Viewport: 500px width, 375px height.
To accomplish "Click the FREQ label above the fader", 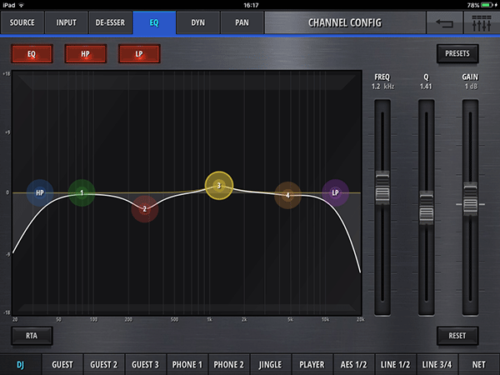I will [x=382, y=77].
